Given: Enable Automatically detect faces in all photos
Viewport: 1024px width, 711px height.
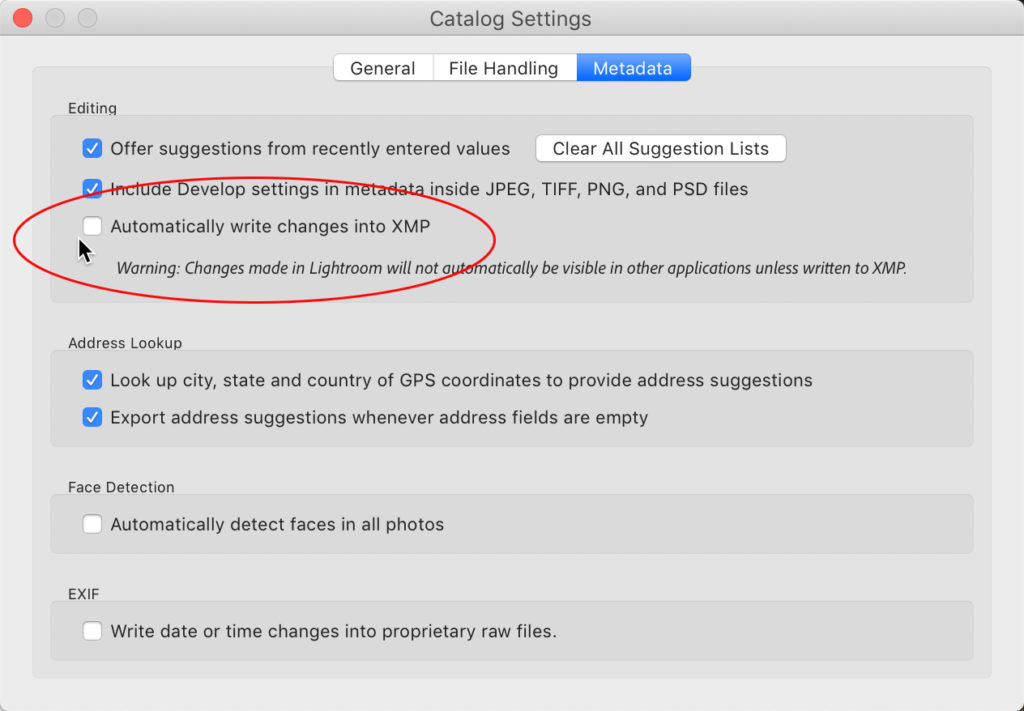Looking at the screenshot, I should 92,524.
